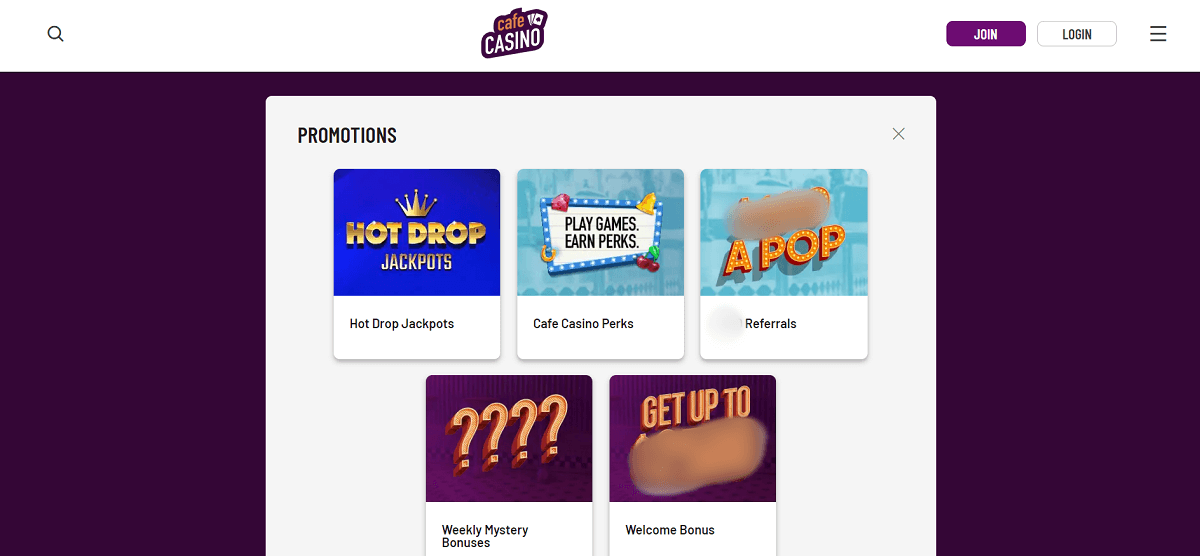Open the question marks mystery banner
The image size is (1200, 556).
tap(509, 438)
